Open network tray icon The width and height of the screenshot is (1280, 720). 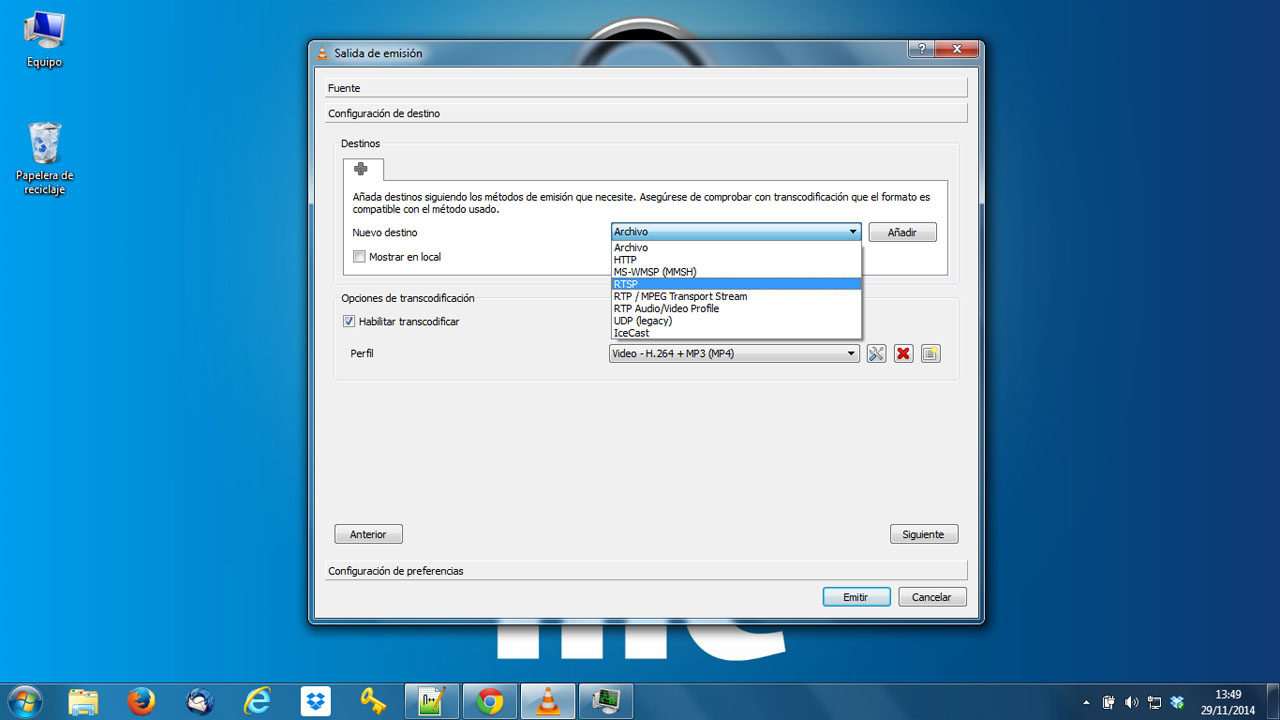[x=1154, y=703]
